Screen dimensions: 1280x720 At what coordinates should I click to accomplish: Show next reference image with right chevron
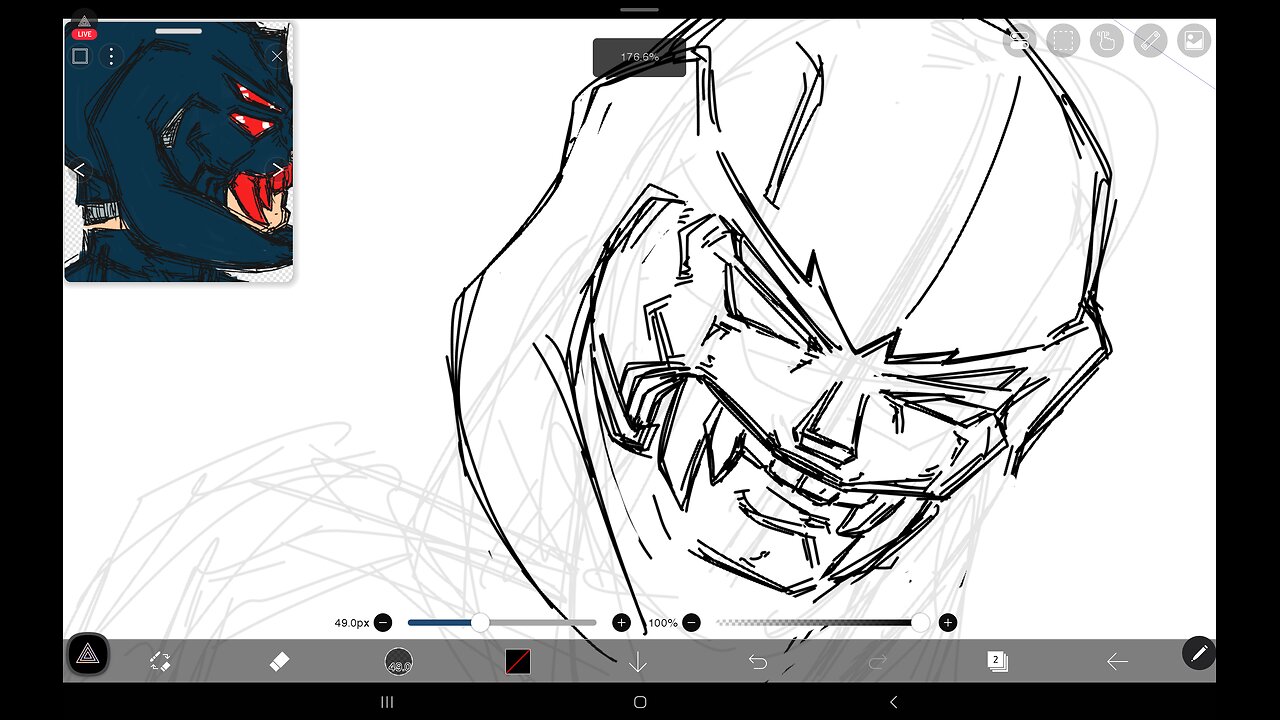click(277, 168)
